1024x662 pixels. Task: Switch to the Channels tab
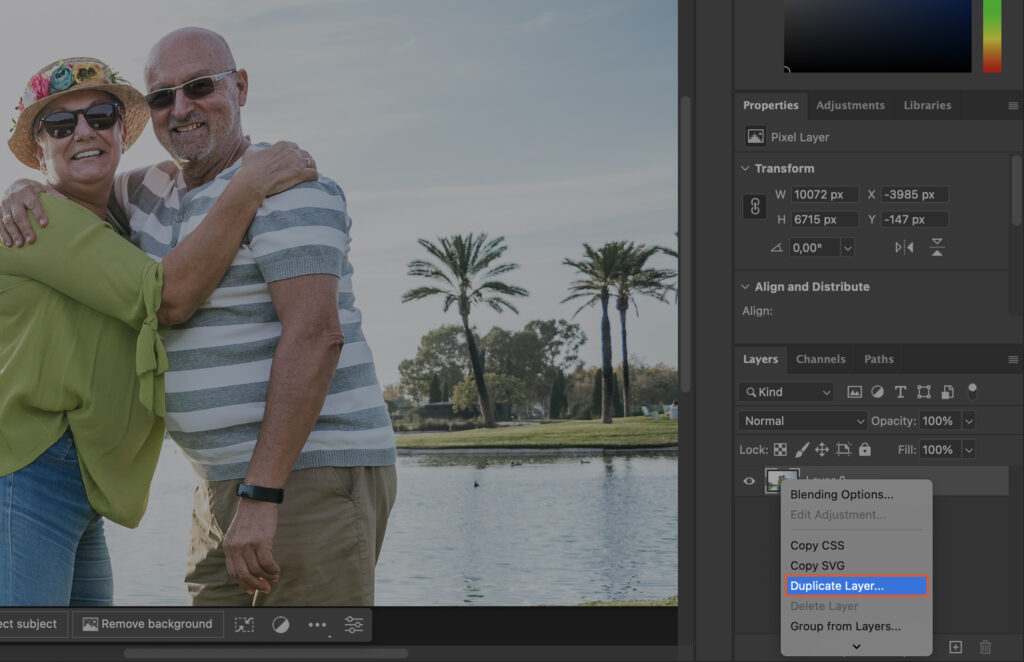[820, 359]
